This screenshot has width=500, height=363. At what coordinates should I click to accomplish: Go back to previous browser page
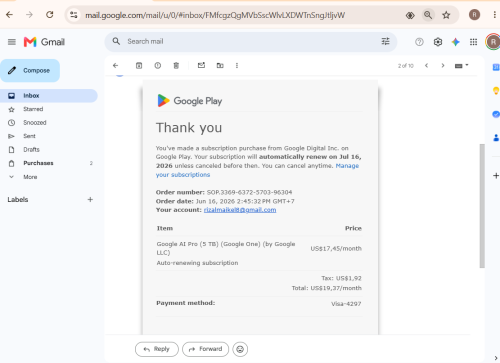(9, 15)
